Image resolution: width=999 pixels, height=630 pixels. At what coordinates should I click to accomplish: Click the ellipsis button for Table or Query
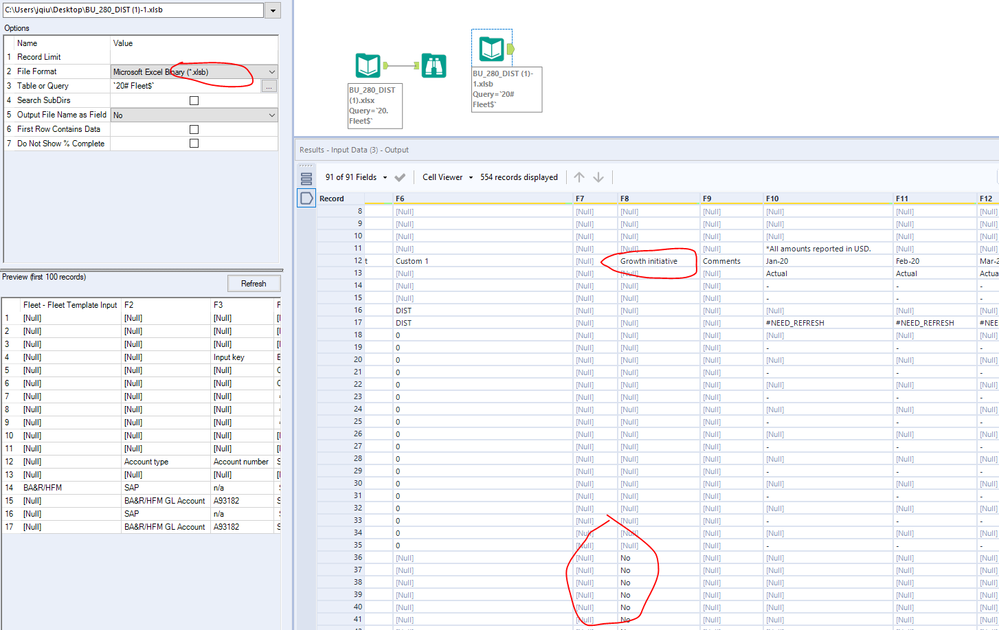[x=269, y=87]
